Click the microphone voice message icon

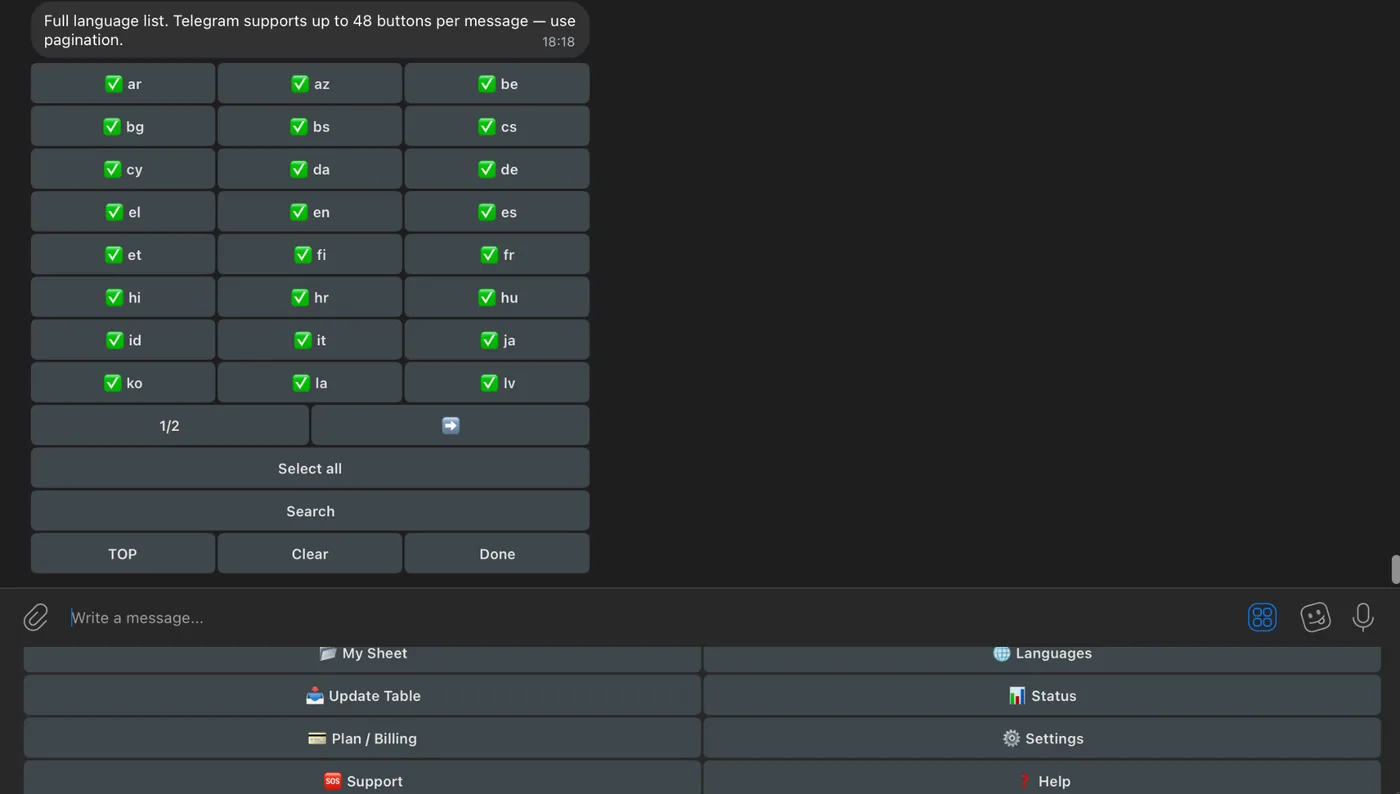tap(1363, 617)
